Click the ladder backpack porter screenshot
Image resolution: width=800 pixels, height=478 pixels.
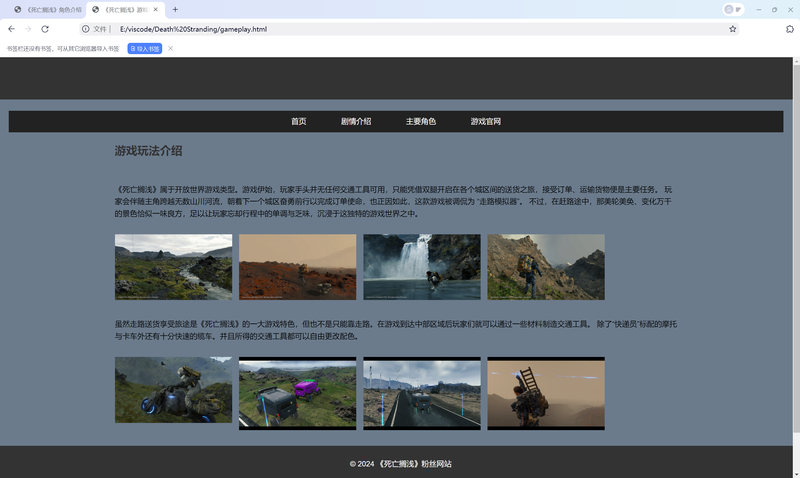546,393
